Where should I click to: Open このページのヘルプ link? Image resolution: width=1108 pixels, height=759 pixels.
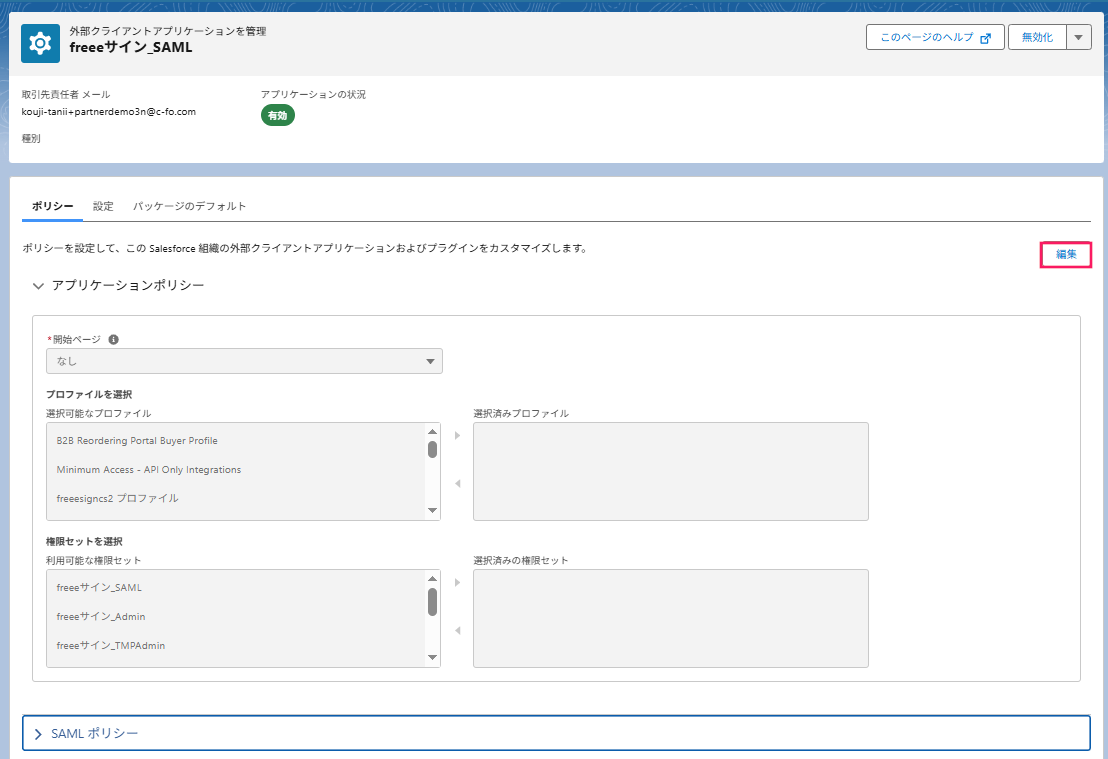[935, 37]
